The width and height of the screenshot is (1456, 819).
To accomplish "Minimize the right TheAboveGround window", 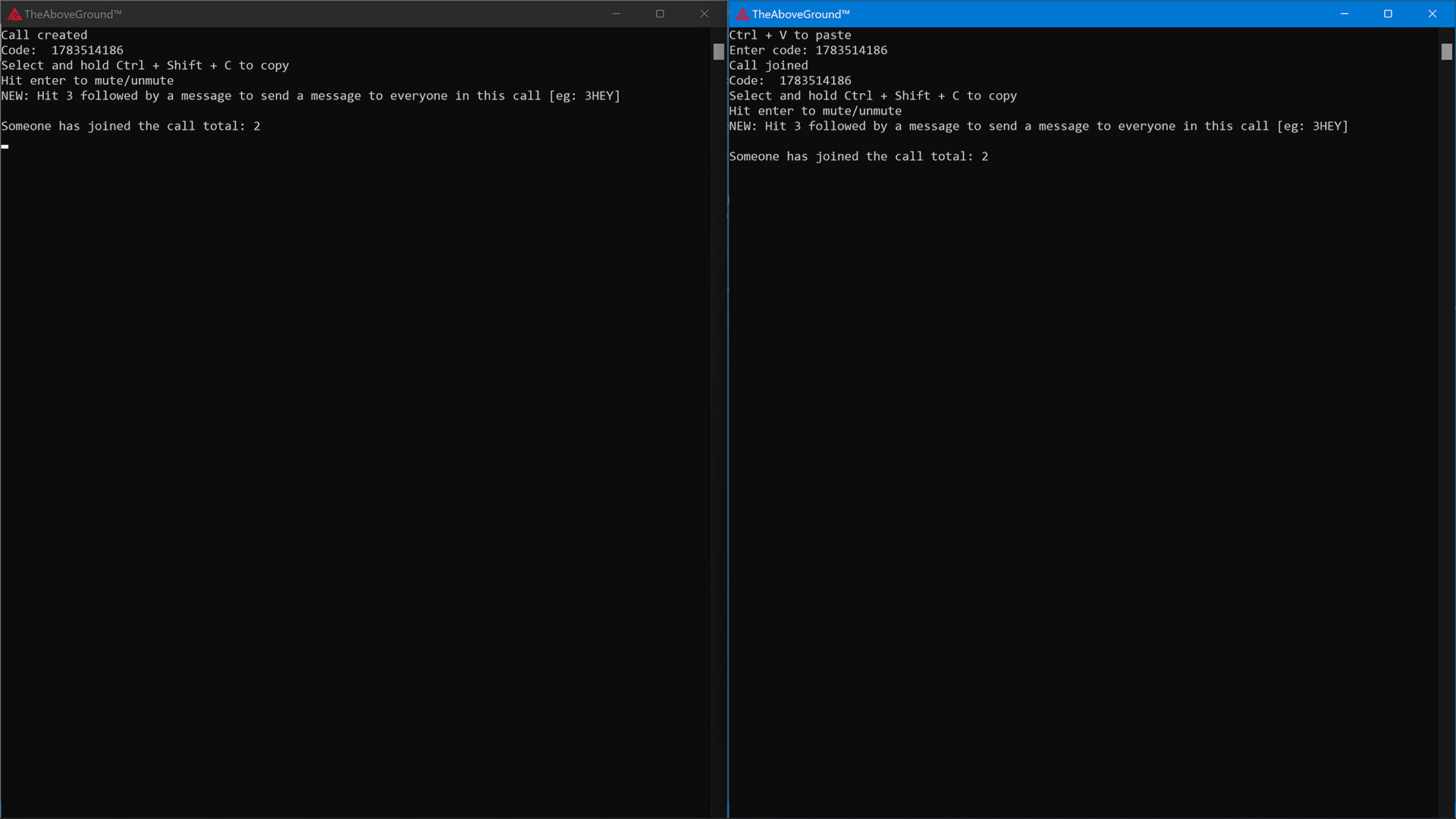I will pyautogui.click(x=1345, y=14).
